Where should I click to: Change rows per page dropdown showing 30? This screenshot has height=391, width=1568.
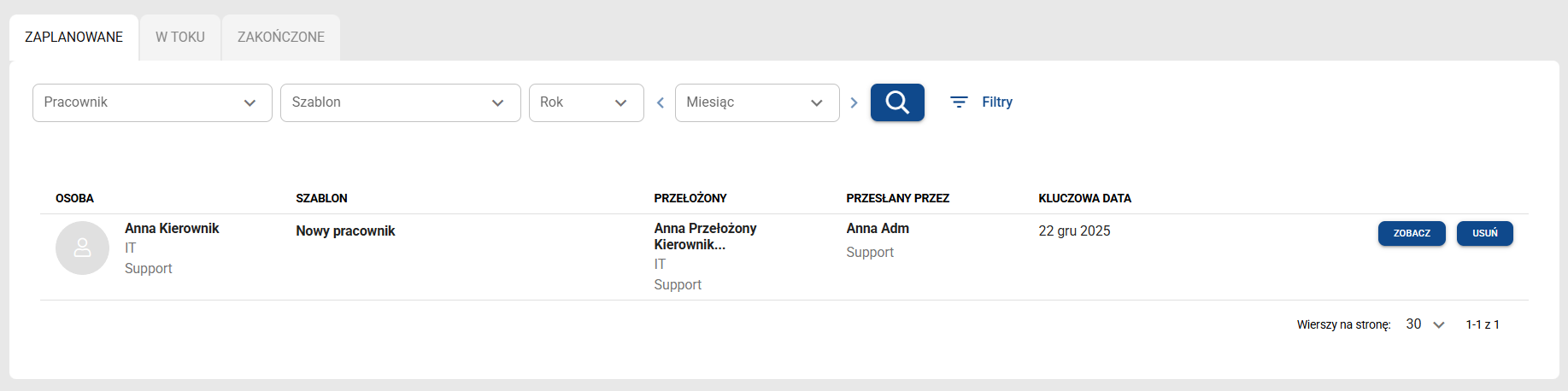tap(1424, 324)
